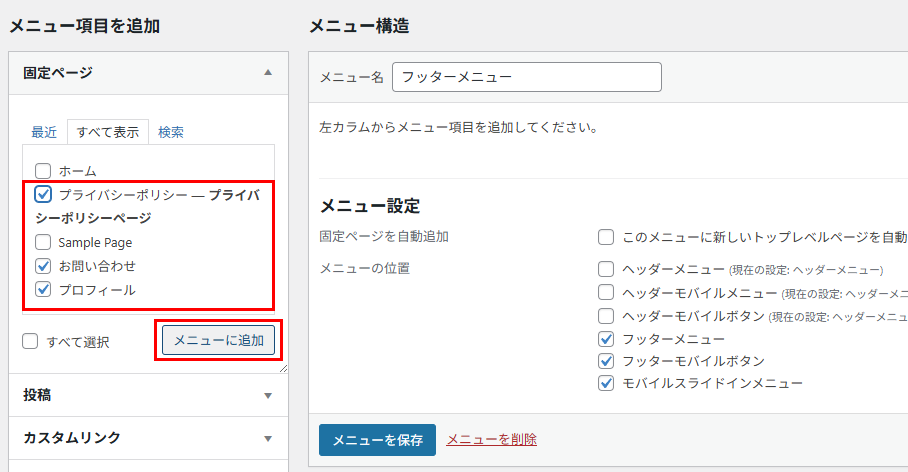The image size is (908, 472).
Task: Uncheck the お問い合わせ checkbox
Action: [43, 266]
